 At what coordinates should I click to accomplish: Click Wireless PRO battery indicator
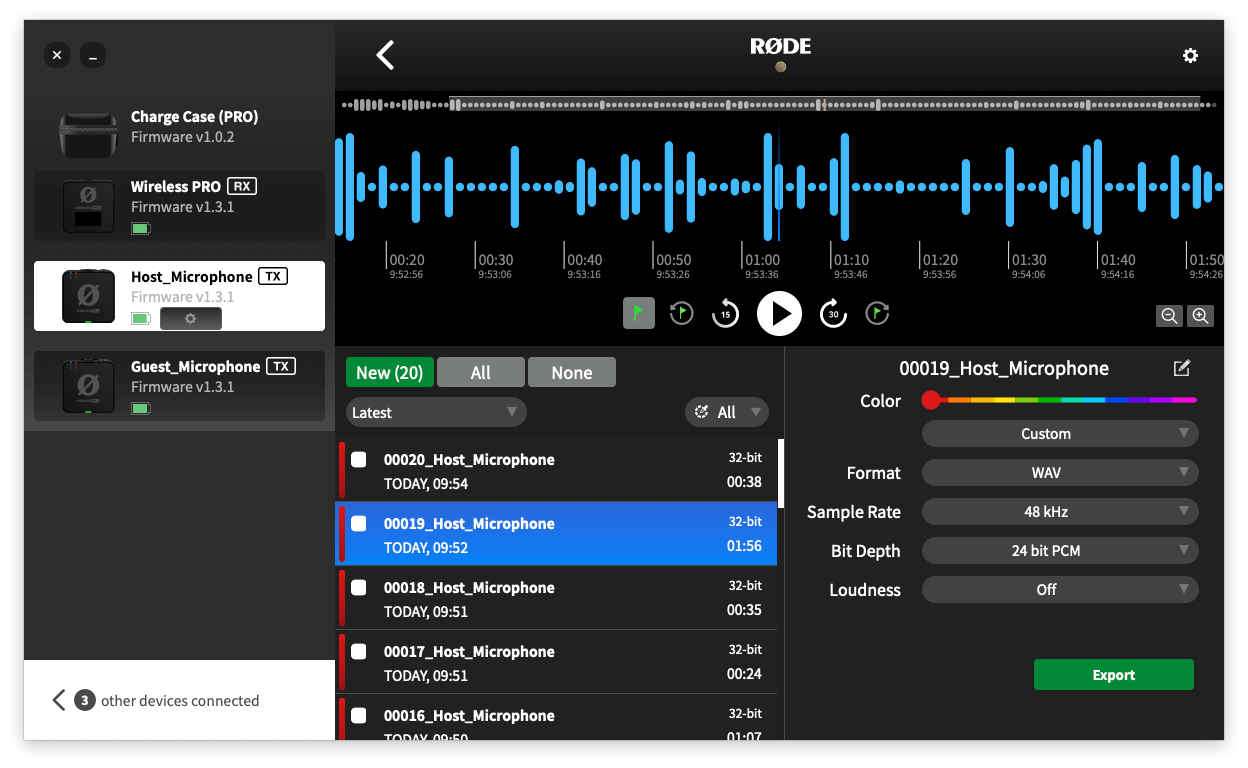point(141,229)
